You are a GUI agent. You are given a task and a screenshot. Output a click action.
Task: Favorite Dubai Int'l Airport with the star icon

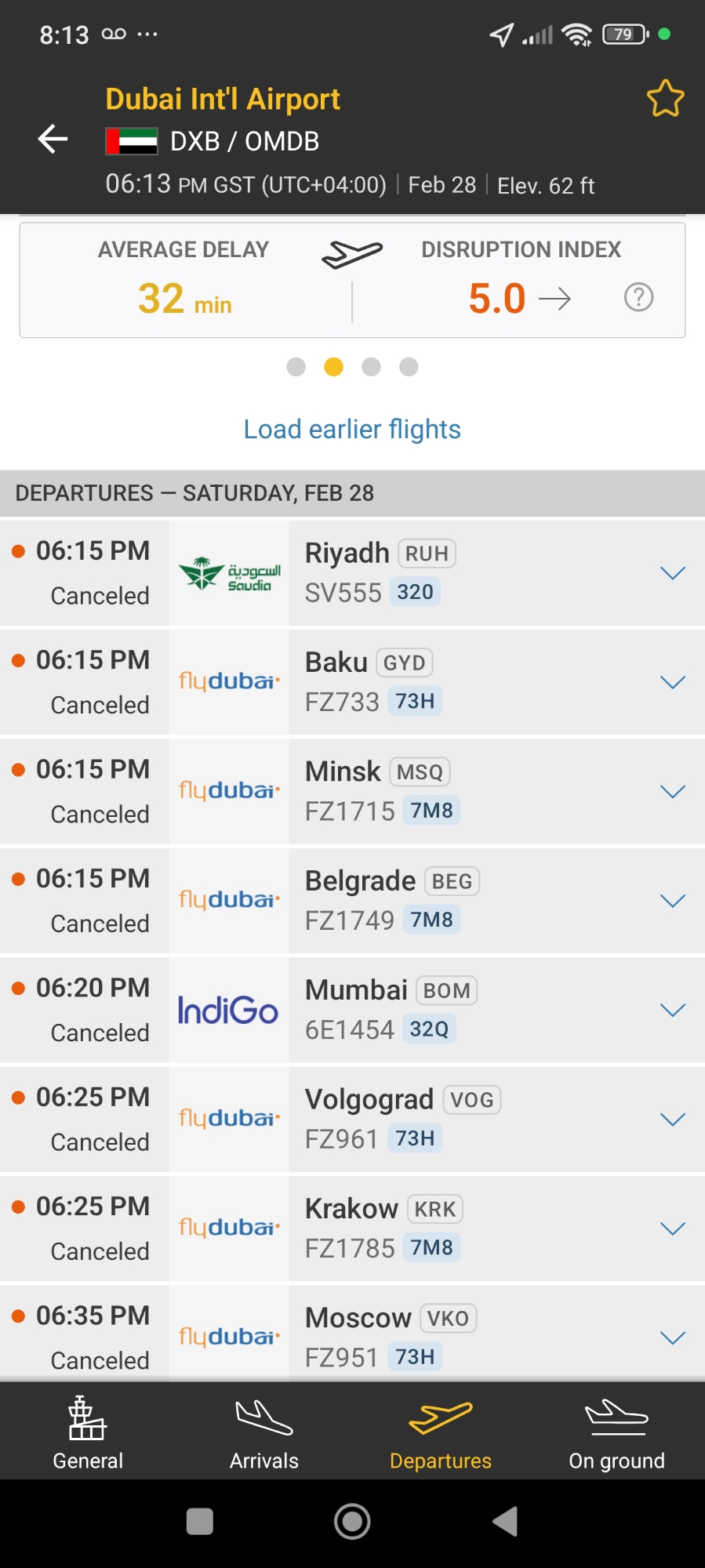point(665,99)
